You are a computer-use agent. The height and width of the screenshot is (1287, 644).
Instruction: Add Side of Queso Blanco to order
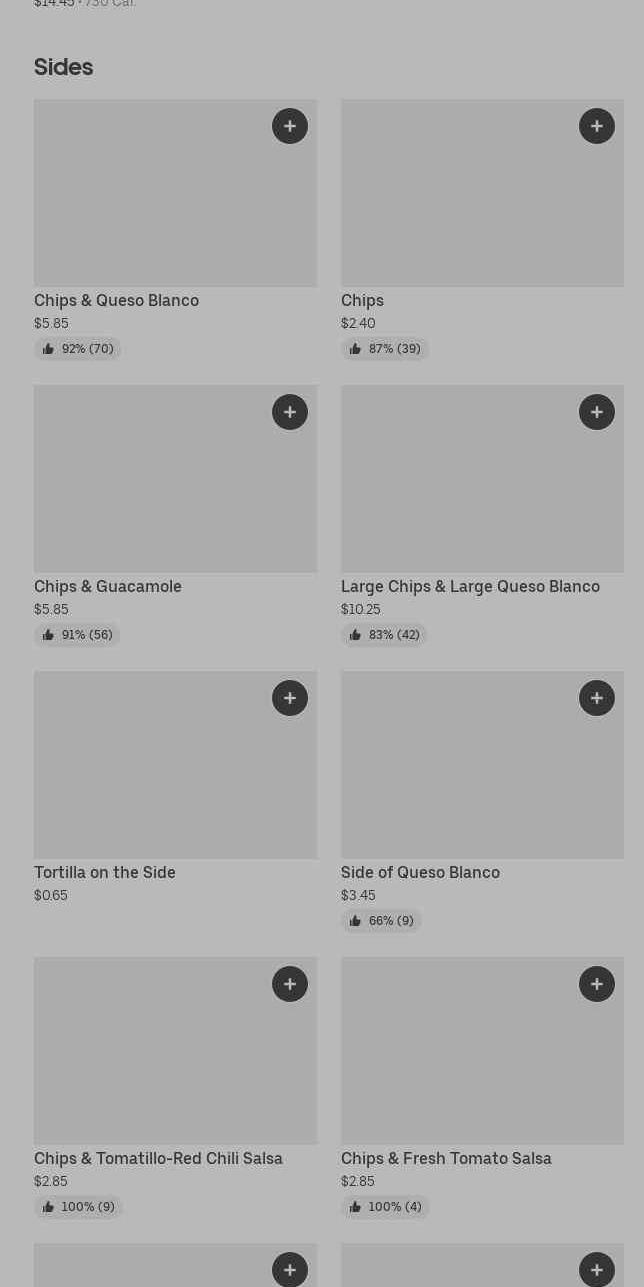click(x=597, y=698)
